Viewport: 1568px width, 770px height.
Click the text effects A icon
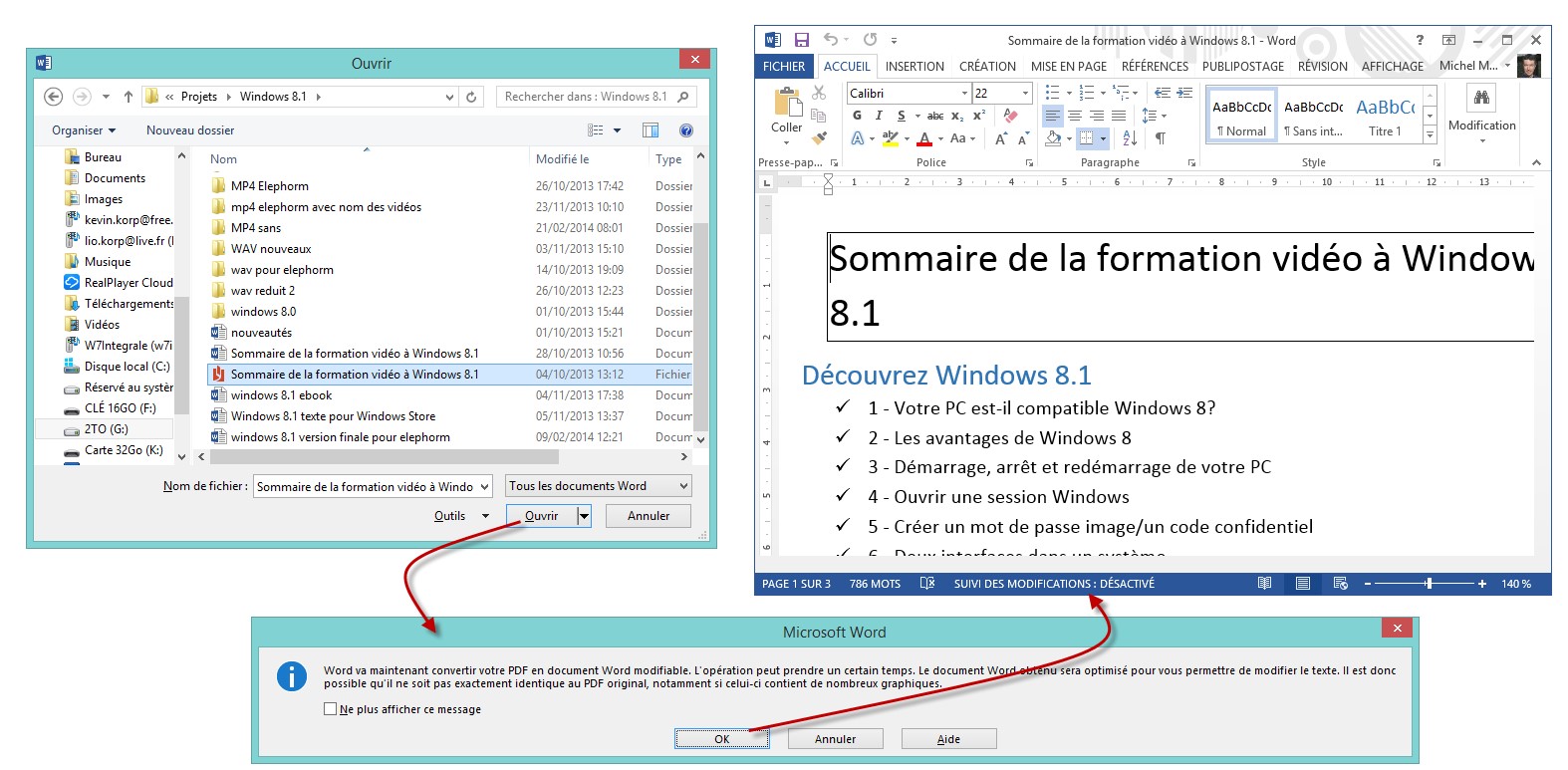click(x=857, y=138)
